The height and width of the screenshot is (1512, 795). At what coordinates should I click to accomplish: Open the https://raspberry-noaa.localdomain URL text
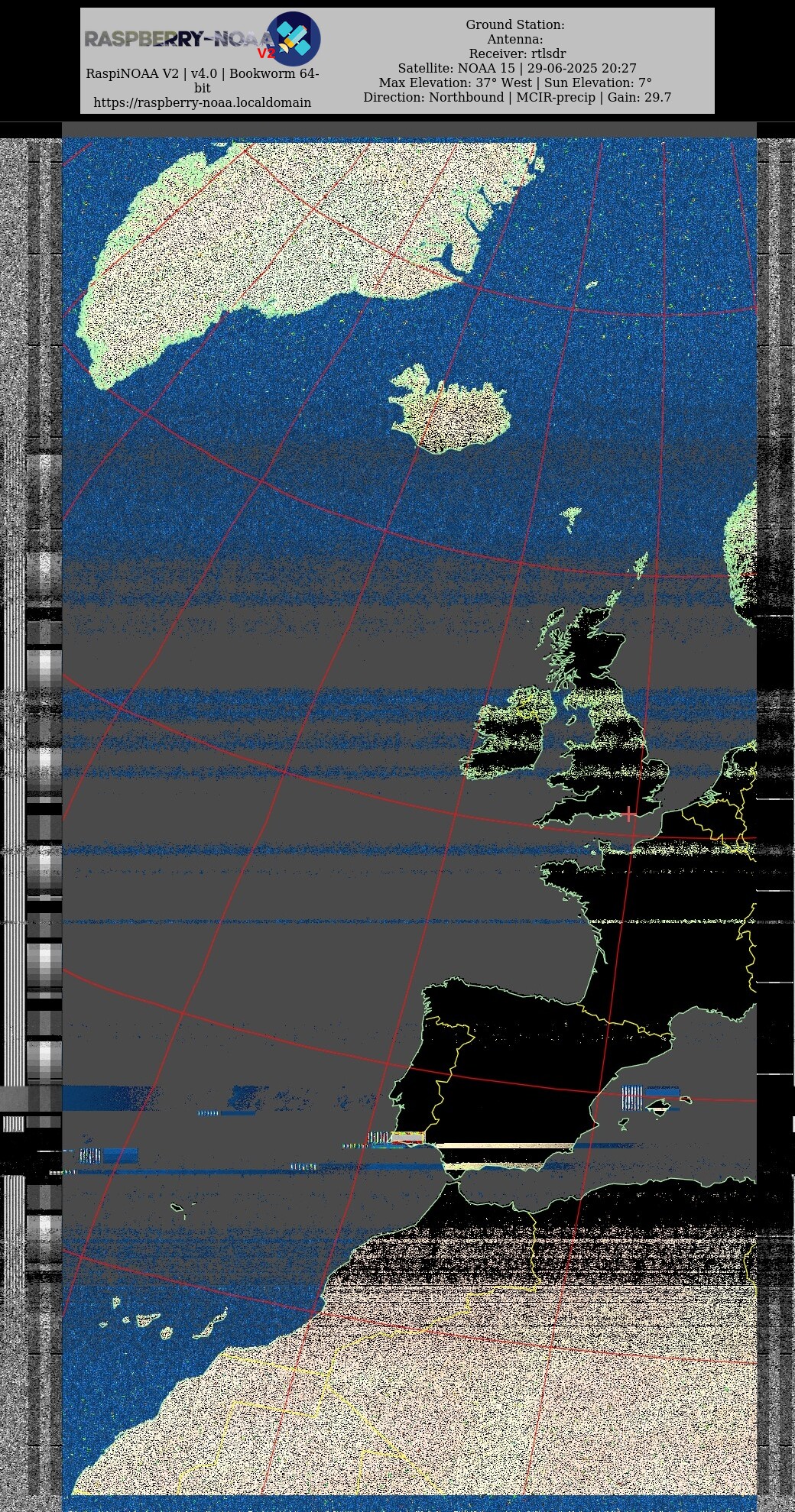point(203,102)
